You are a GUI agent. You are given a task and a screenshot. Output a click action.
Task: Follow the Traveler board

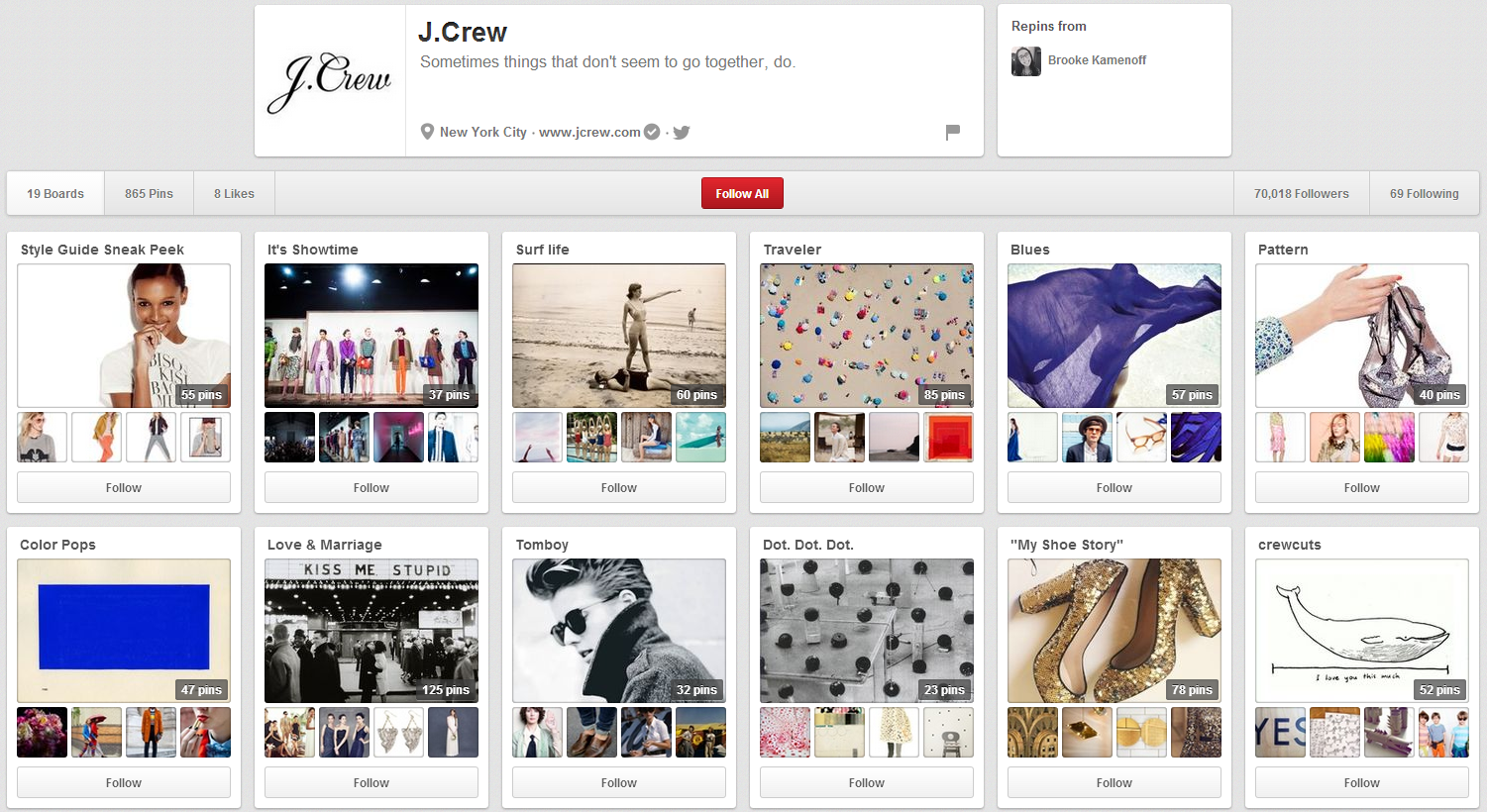[x=867, y=488]
